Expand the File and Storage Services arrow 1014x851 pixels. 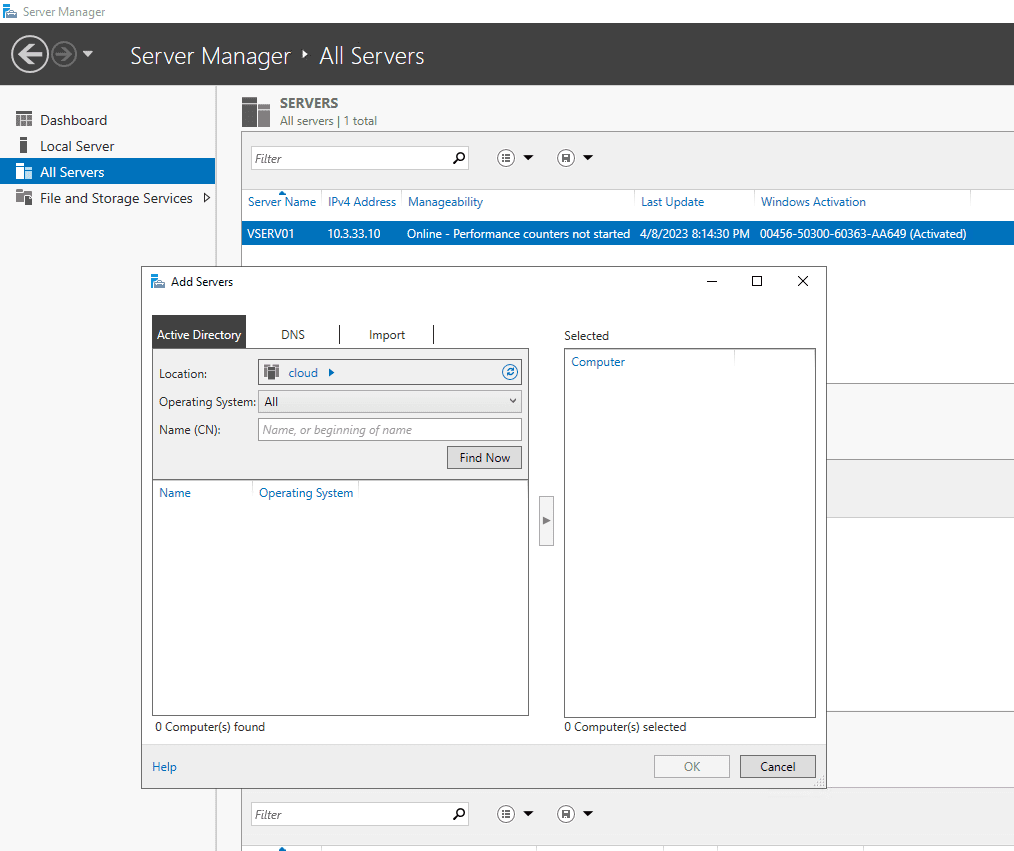[207, 198]
